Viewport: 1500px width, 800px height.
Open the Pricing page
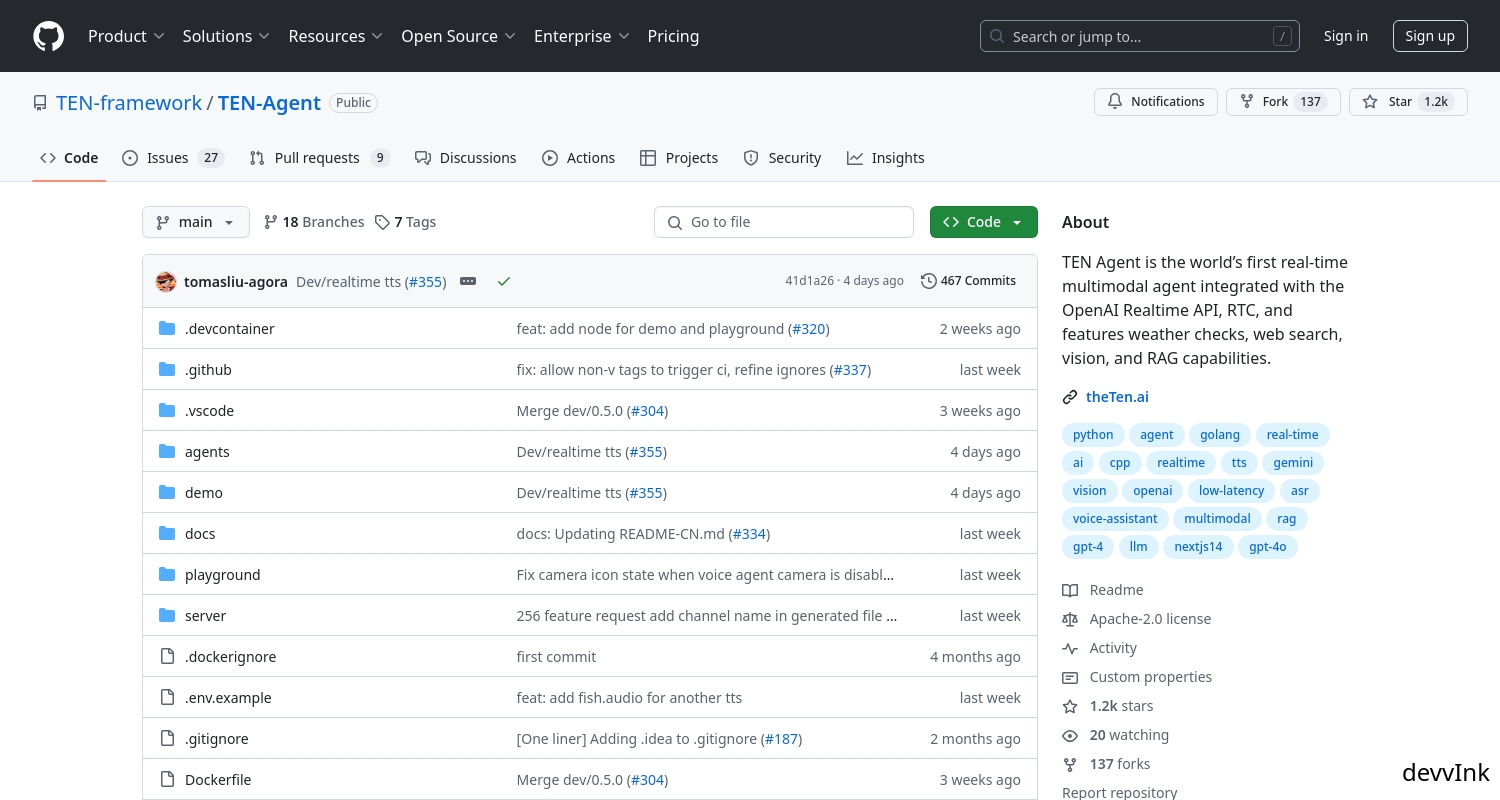[673, 36]
